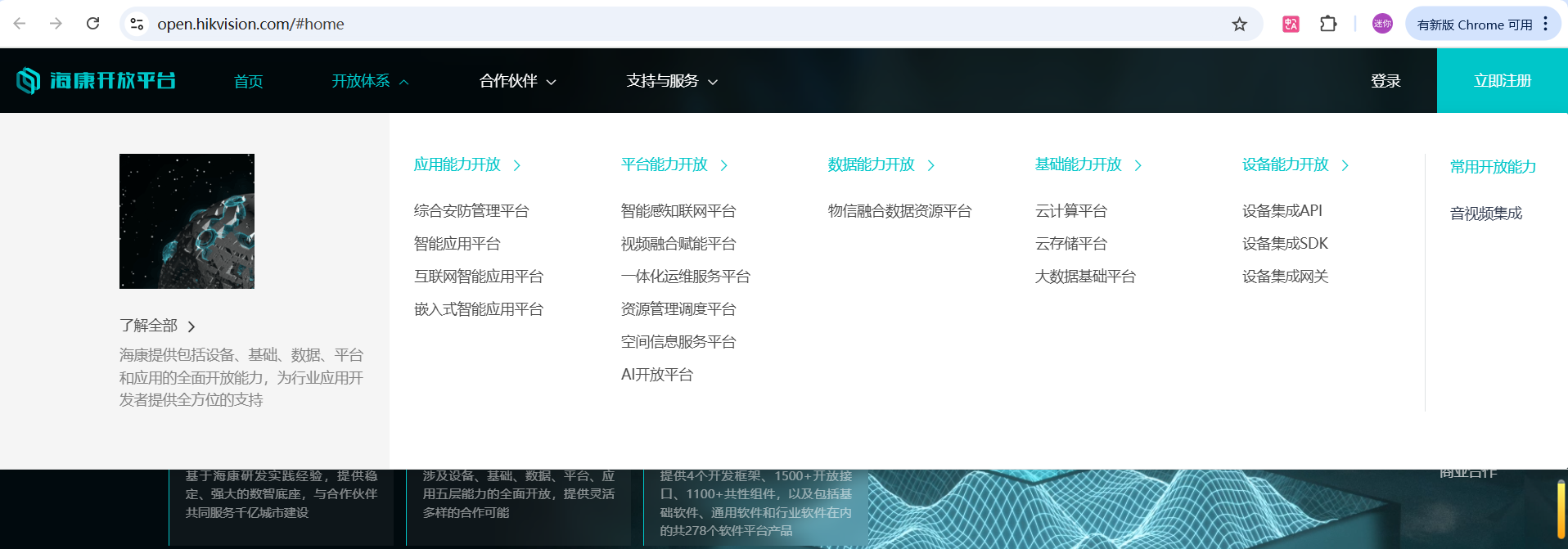Open the 平台能力开放 category heading
The image size is (1568, 549).
click(x=674, y=164)
